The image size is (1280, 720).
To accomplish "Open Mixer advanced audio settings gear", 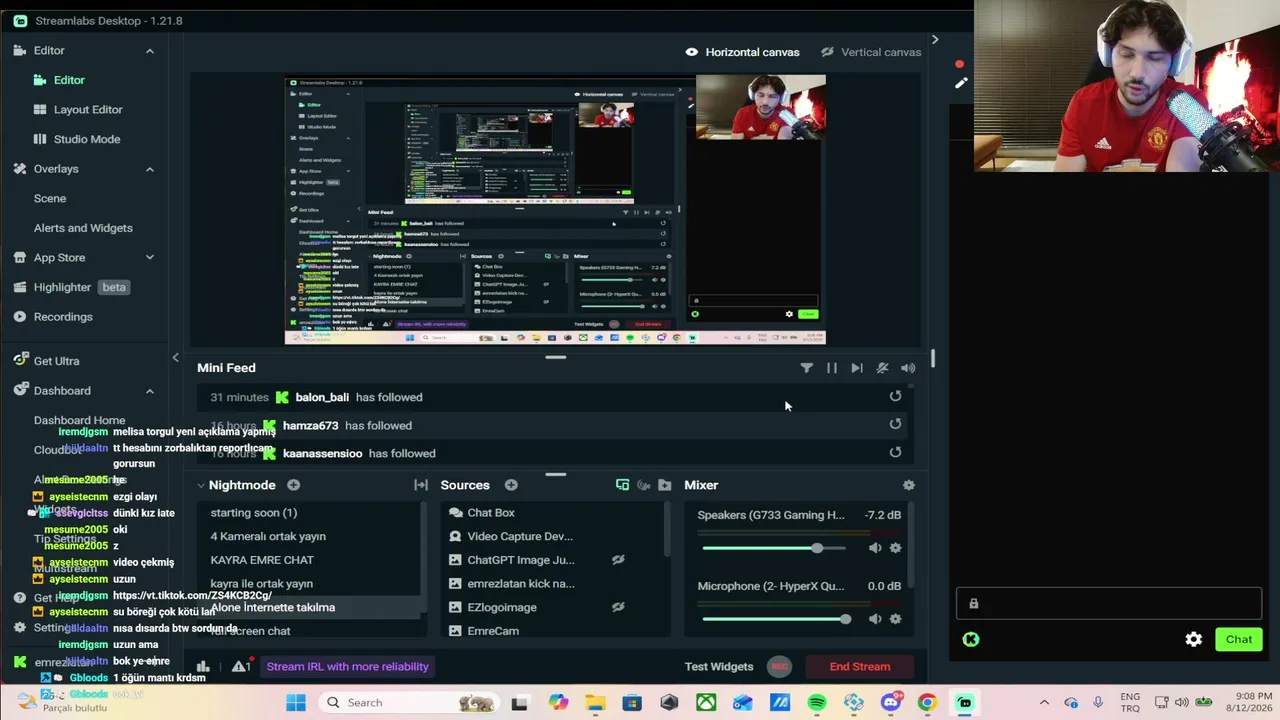I will (x=908, y=485).
